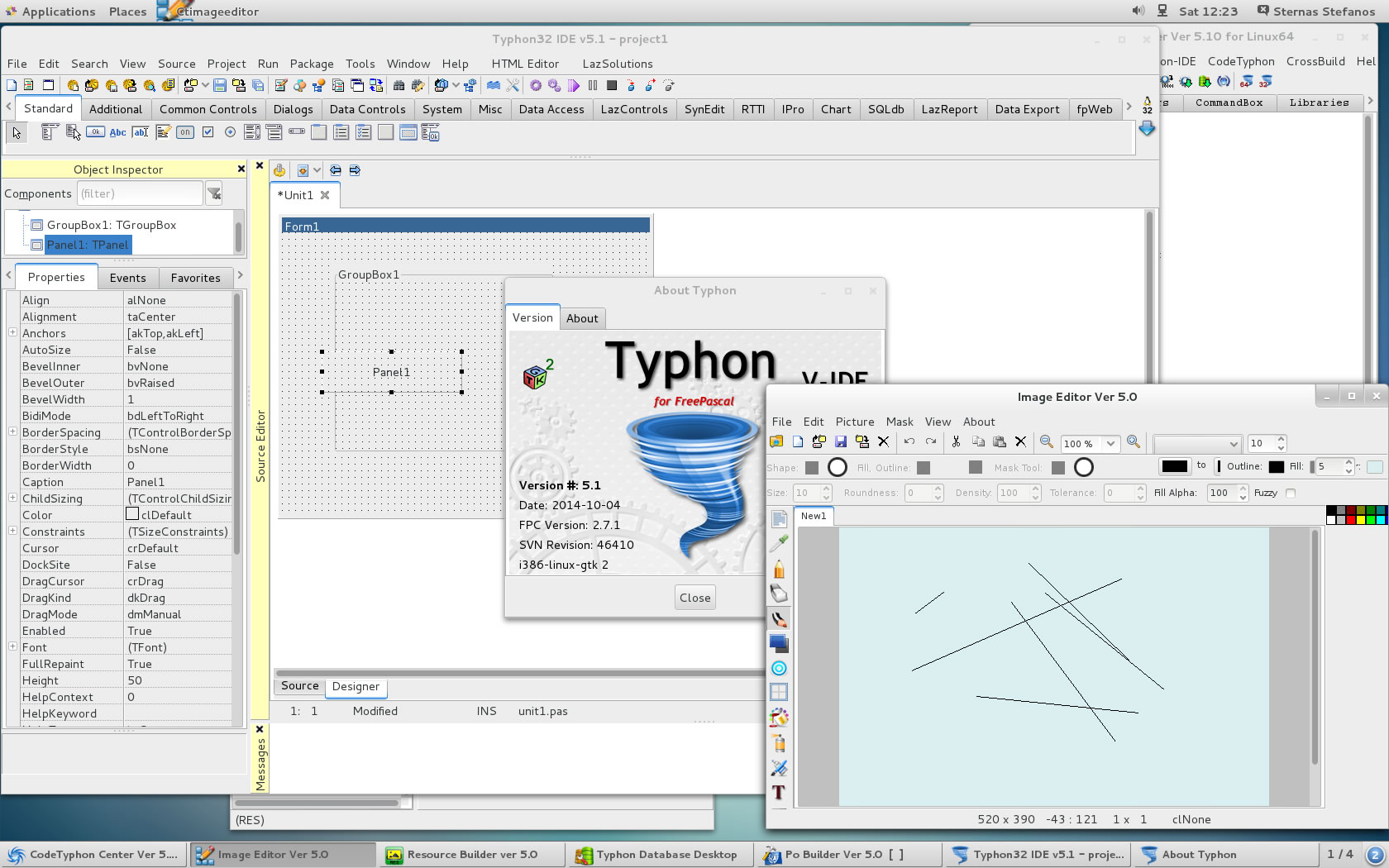Select TLabel 'Abc' component in palette
Image resolution: width=1389 pixels, height=868 pixels.
pos(118,132)
